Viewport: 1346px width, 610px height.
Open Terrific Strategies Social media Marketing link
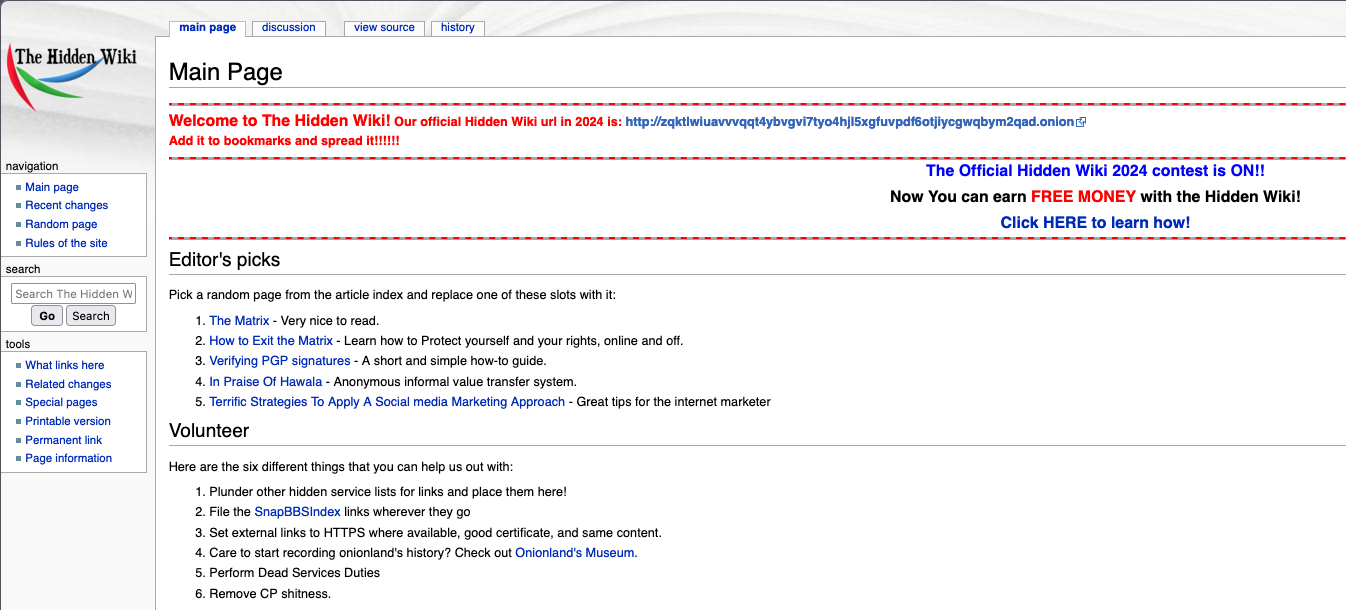point(387,402)
